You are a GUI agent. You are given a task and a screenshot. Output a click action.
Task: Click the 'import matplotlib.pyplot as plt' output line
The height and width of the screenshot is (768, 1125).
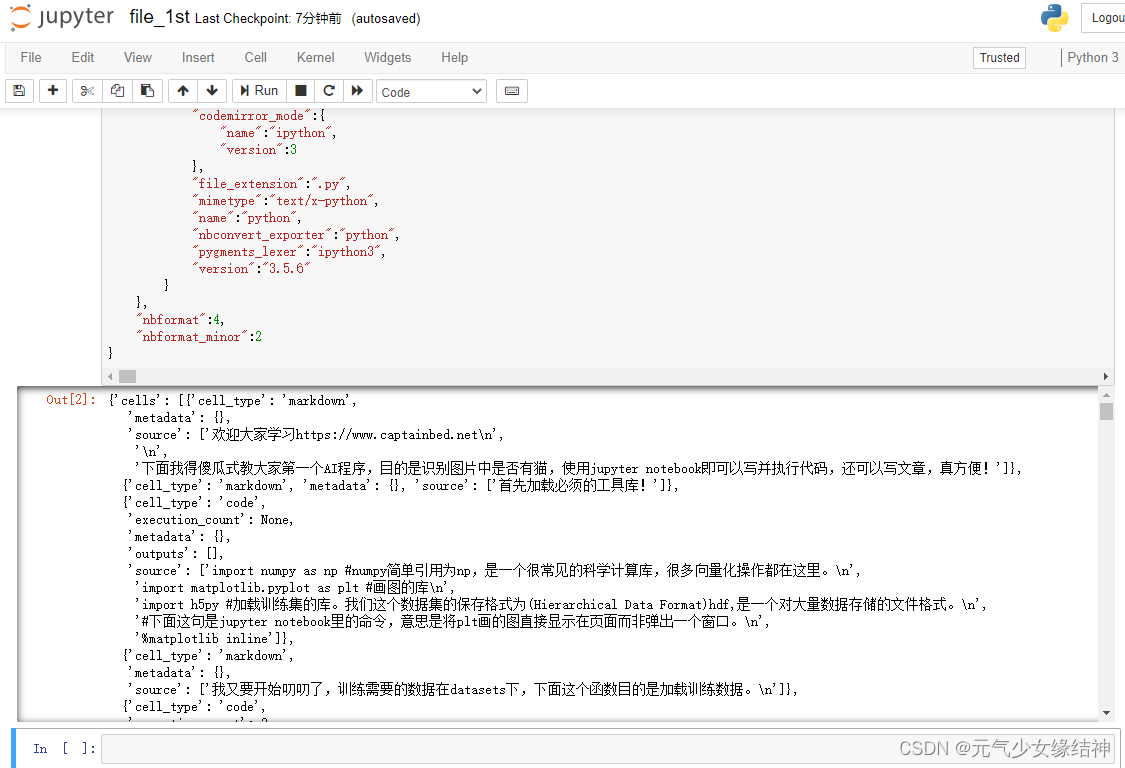coord(294,588)
